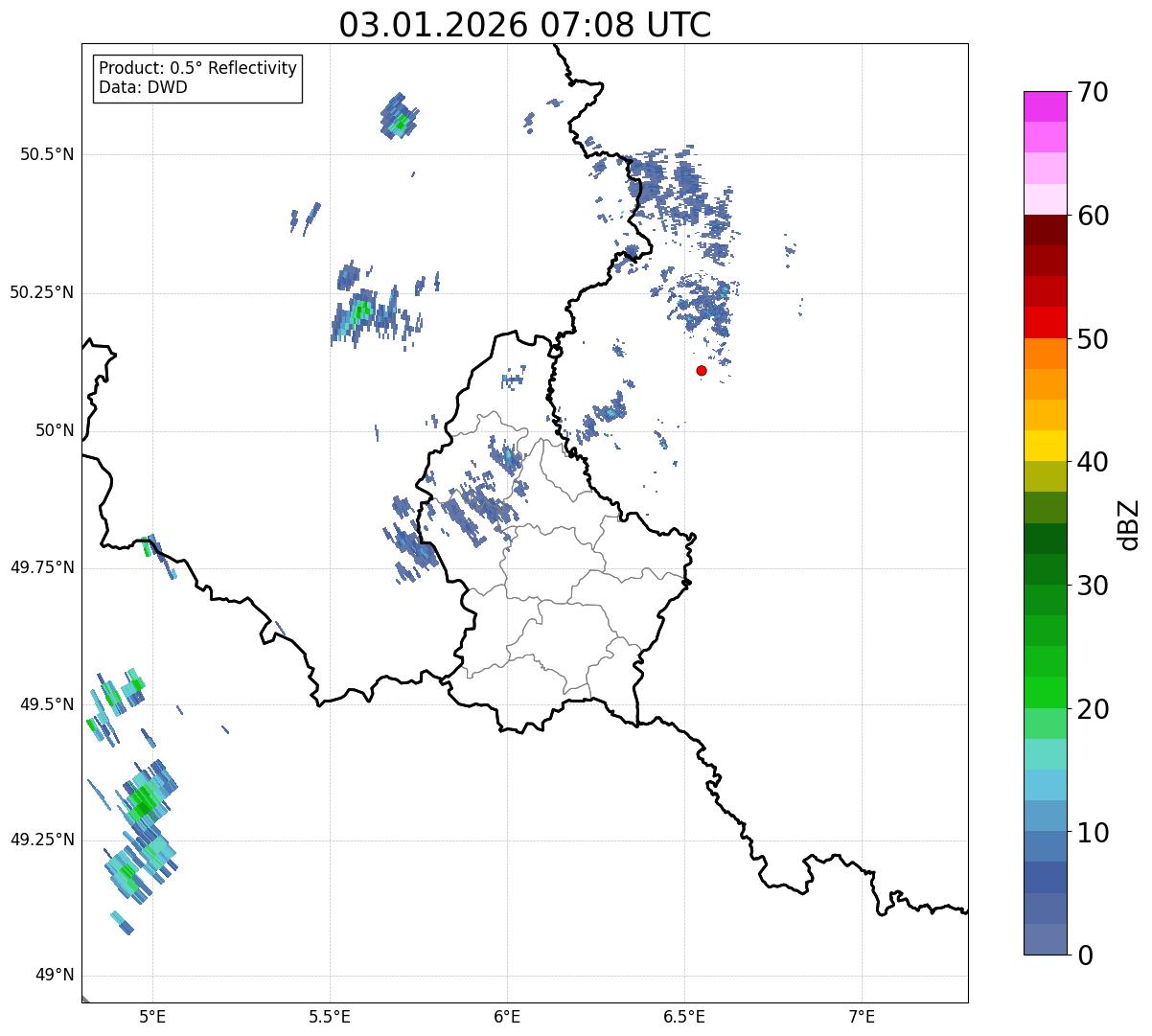Click the 'Data: DWD' label
This screenshot has height=1036, width=1152.
pos(143,87)
